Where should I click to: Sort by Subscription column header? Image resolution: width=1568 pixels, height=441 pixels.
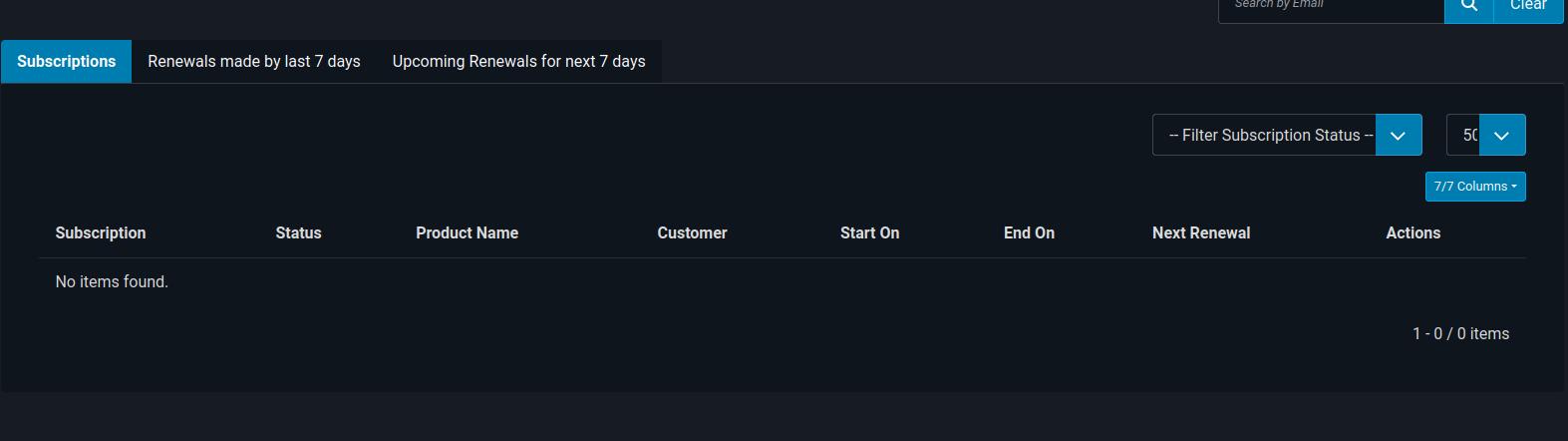101,232
